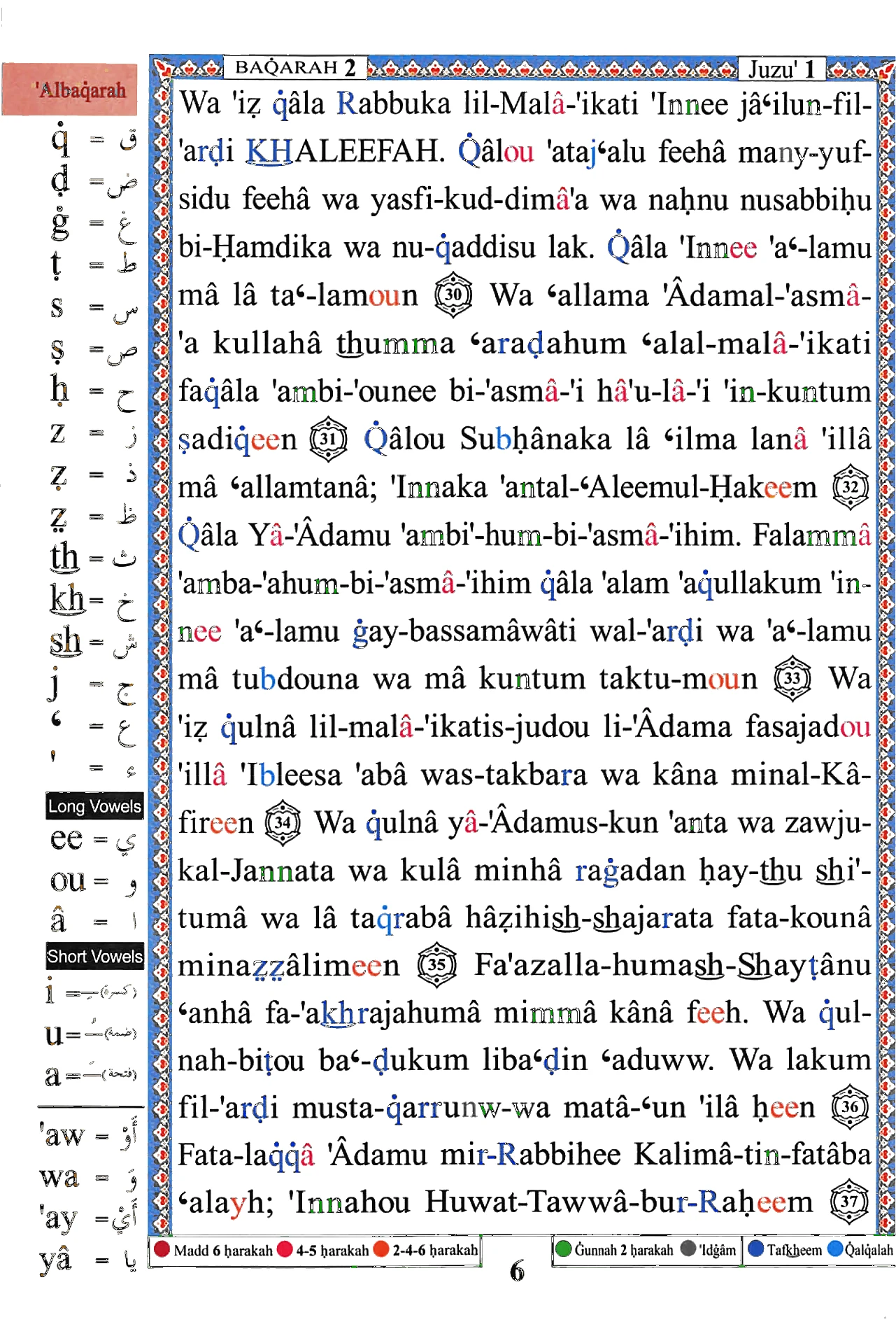This screenshot has width=896, height=1322.
Task: Click the Madd 6 harakah red dot
Action: coord(162,1249)
